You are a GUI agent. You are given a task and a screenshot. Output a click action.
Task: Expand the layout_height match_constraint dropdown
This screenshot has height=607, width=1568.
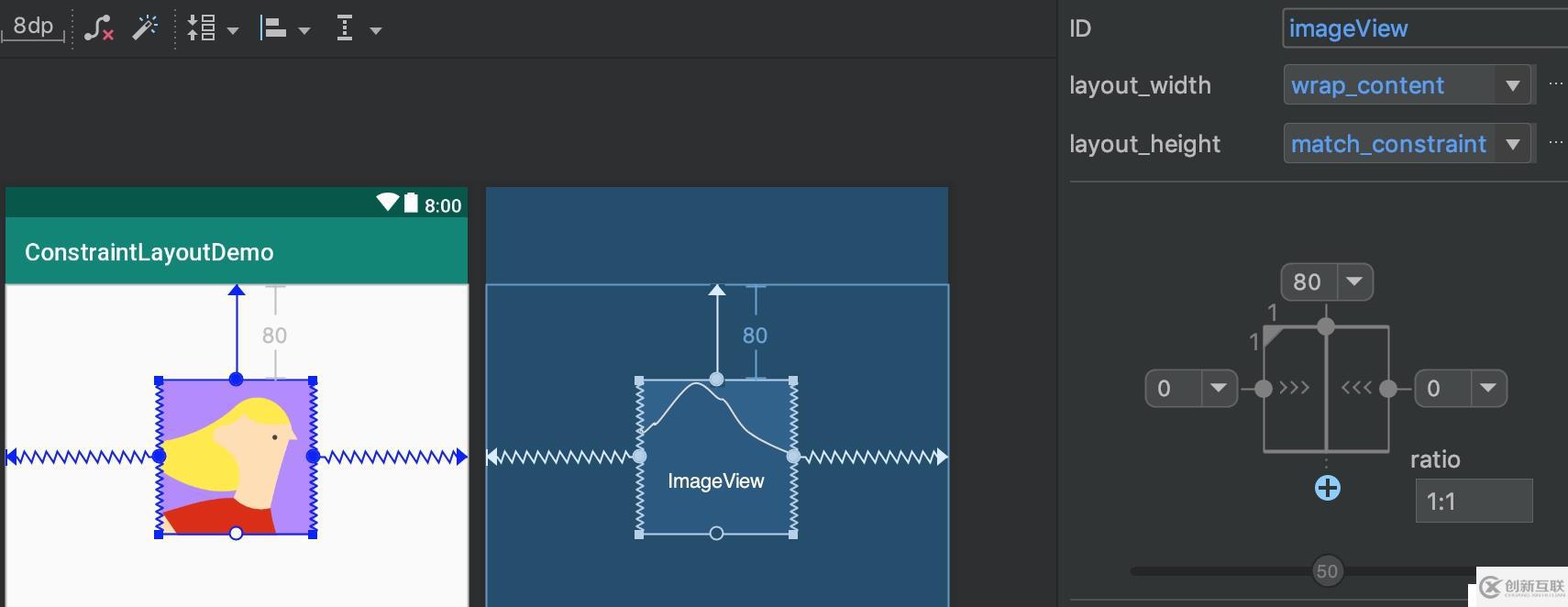pos(1513,144)
